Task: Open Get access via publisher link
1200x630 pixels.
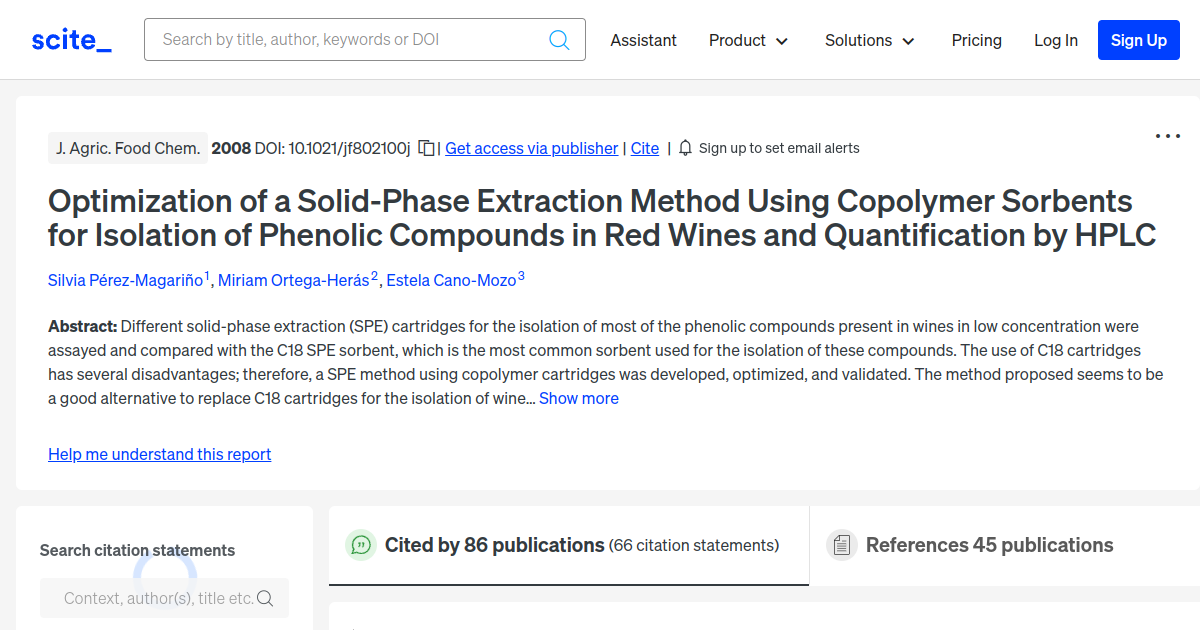Action: coord(531,148)
